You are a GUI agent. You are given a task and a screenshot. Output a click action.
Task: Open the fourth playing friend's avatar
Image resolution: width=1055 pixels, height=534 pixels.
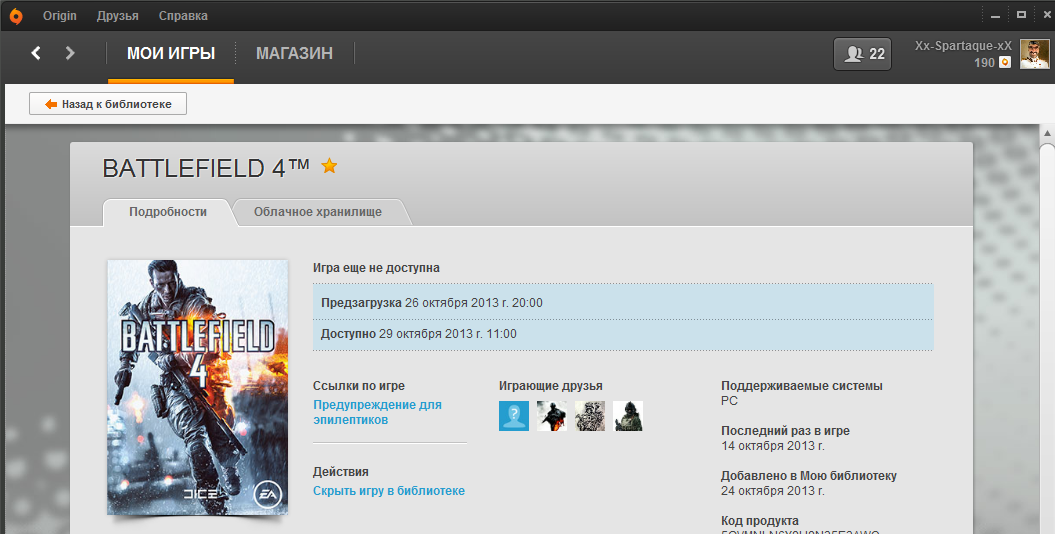pos(628,416)
